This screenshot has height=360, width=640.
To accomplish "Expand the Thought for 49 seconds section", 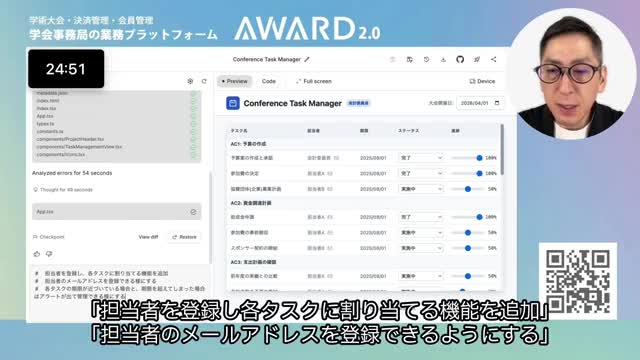I will (63, 190).
